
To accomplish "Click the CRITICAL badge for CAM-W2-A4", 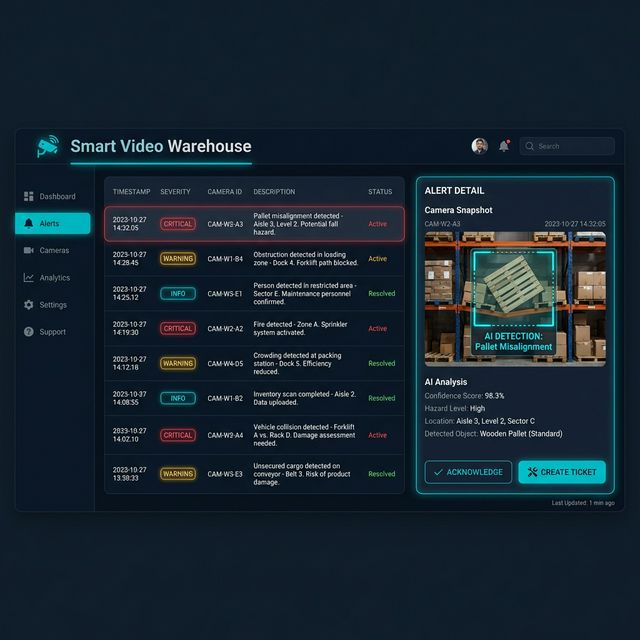I will coord(178,435).
